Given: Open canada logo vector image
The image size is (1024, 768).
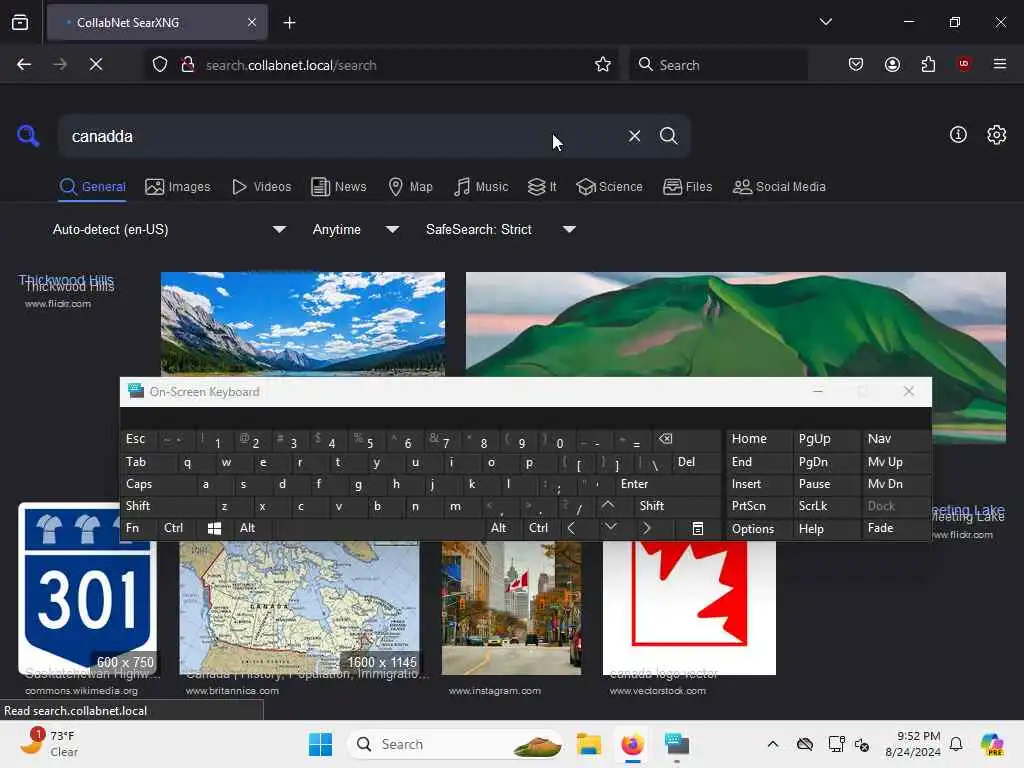Looking at the screenshot, I should coord(689,608).
